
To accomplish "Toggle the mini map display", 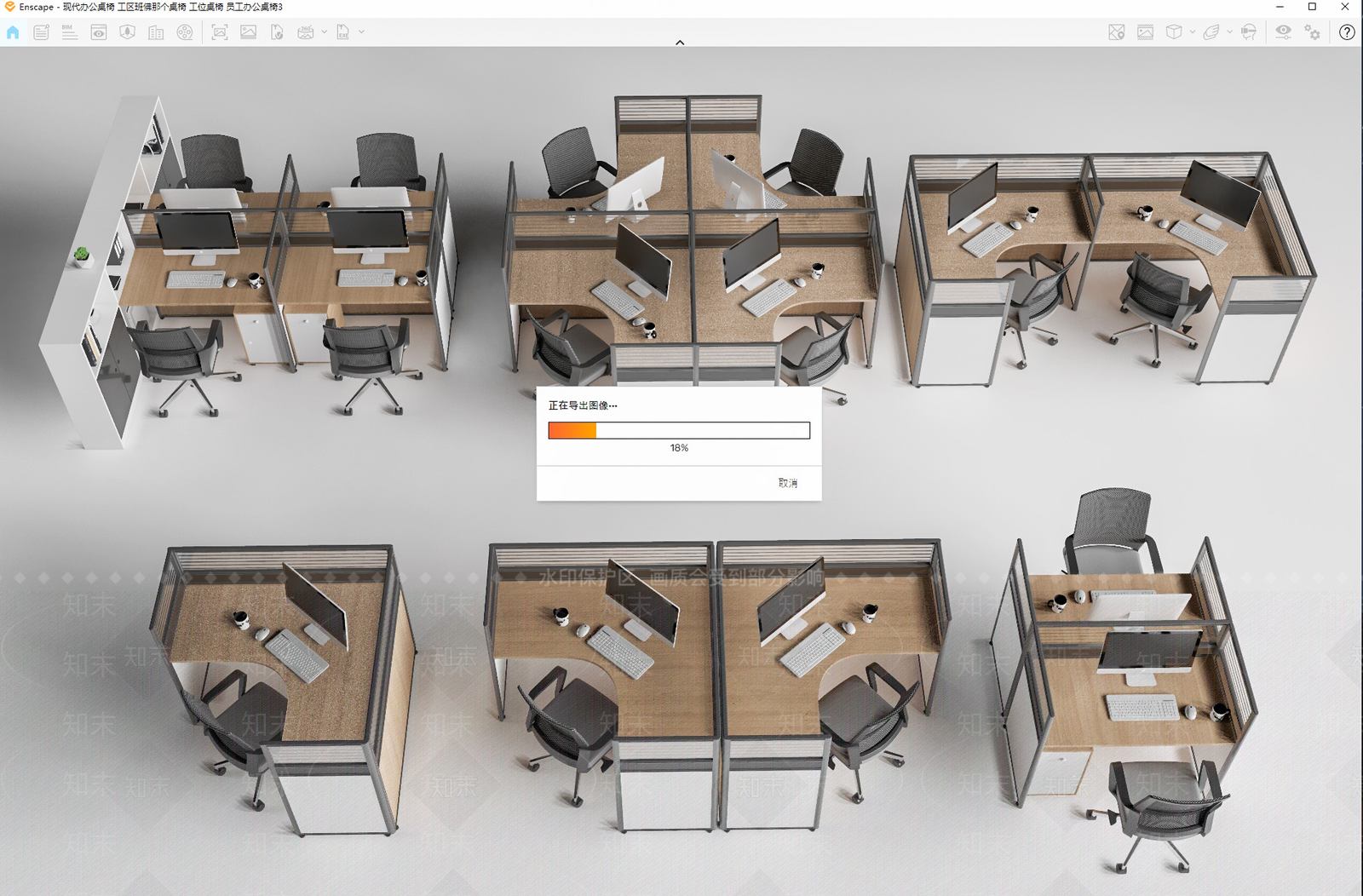I will pyautogui.click(x=1117, y=32).
